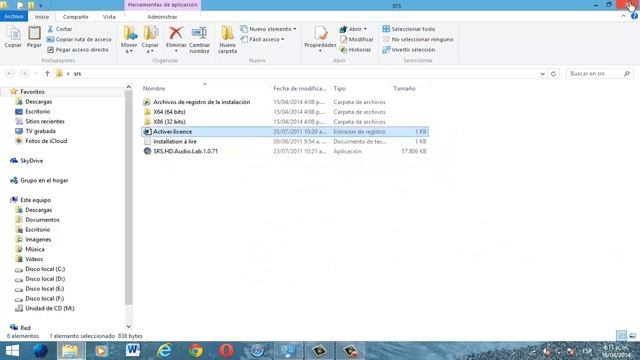Click Herramientas de aplicación contextual tab
This screenshot has height=360, width=640.
pos(162,5)
